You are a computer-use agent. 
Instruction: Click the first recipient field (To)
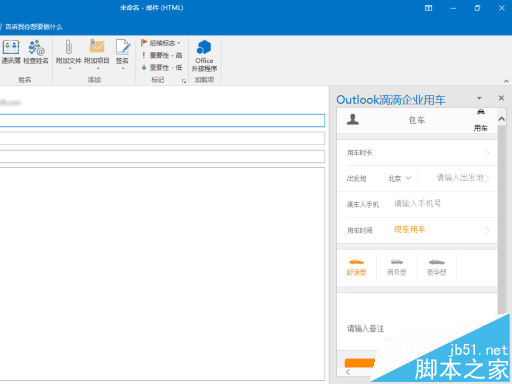162,120
